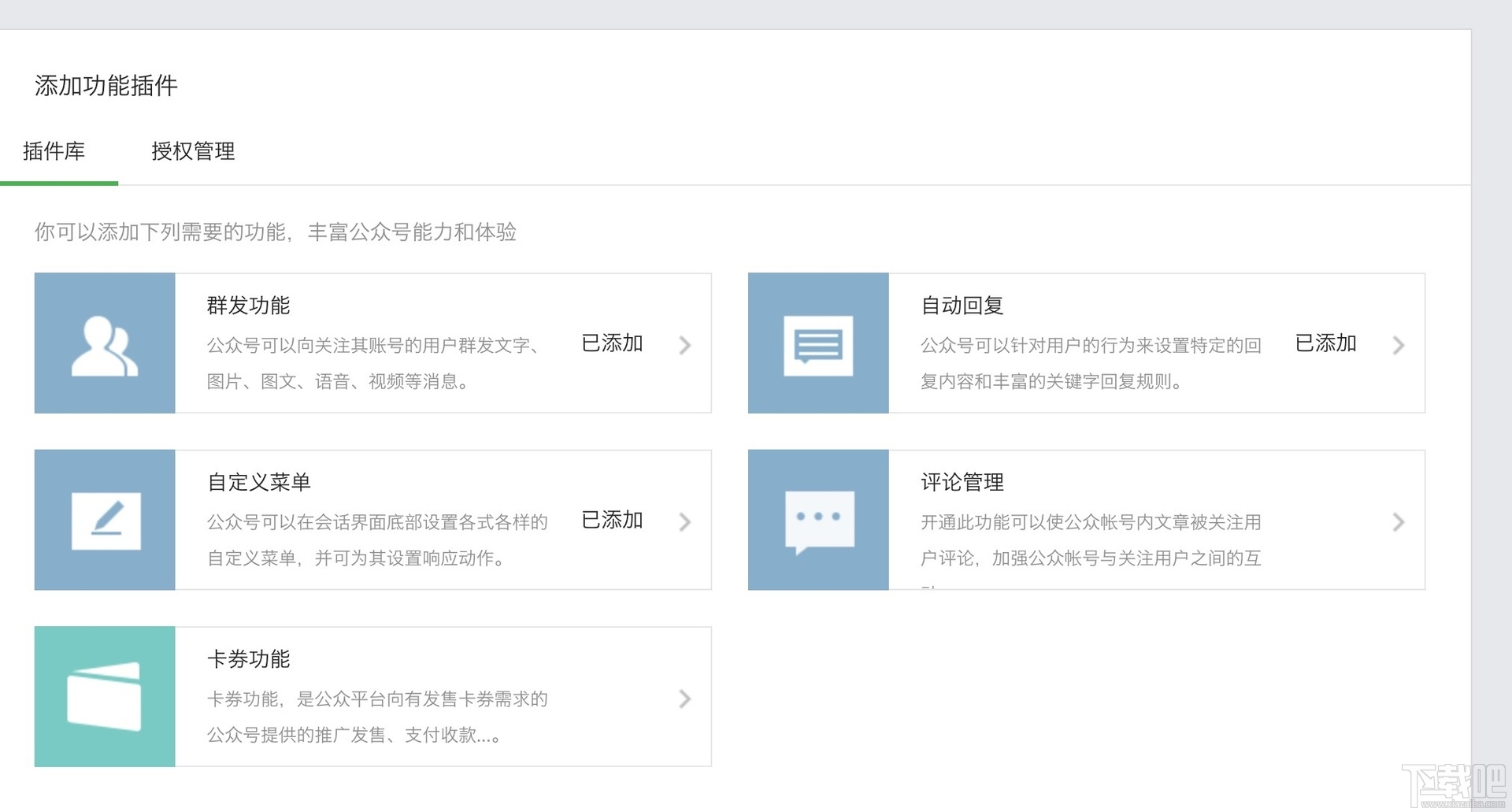Screen dimensions: 1512x812
Task: Click the 卡券功能 description text
Action: (376, 717)
